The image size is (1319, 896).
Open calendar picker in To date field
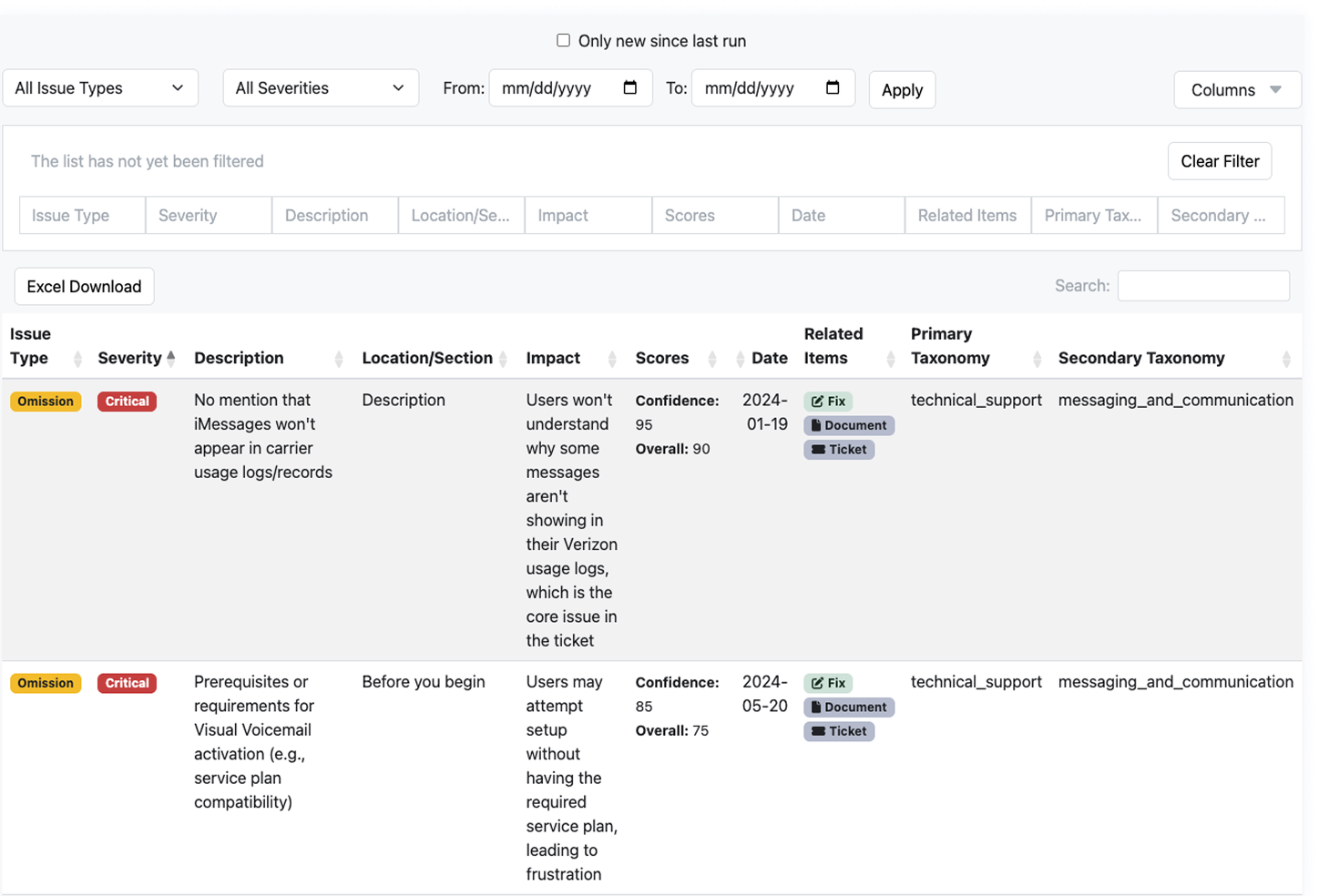(832, 88)
